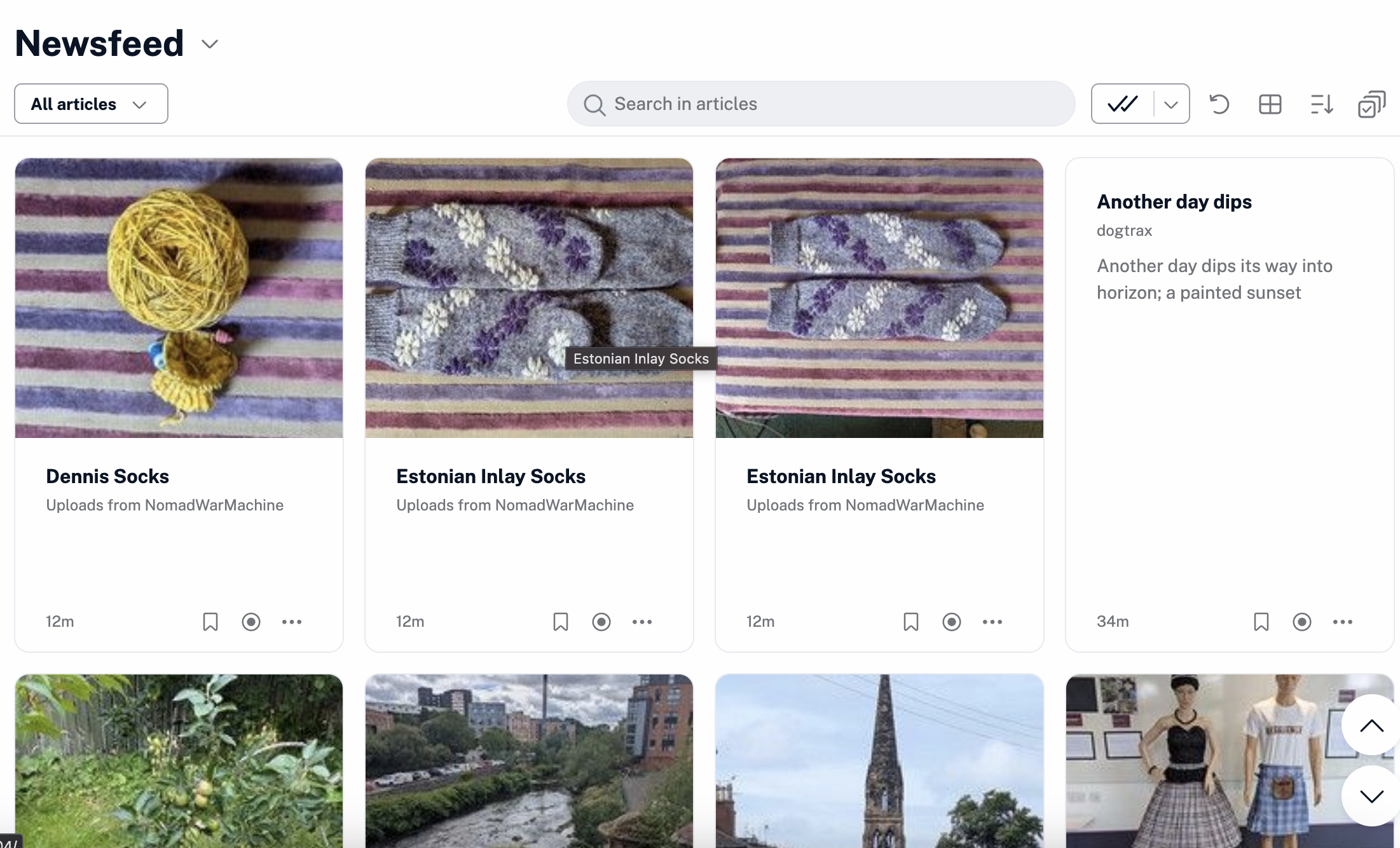The width and height of the screenshot is (1400, 848).
Task: Click the 34m timestamp on Another day dips
Action: (x=1113, y=622)
